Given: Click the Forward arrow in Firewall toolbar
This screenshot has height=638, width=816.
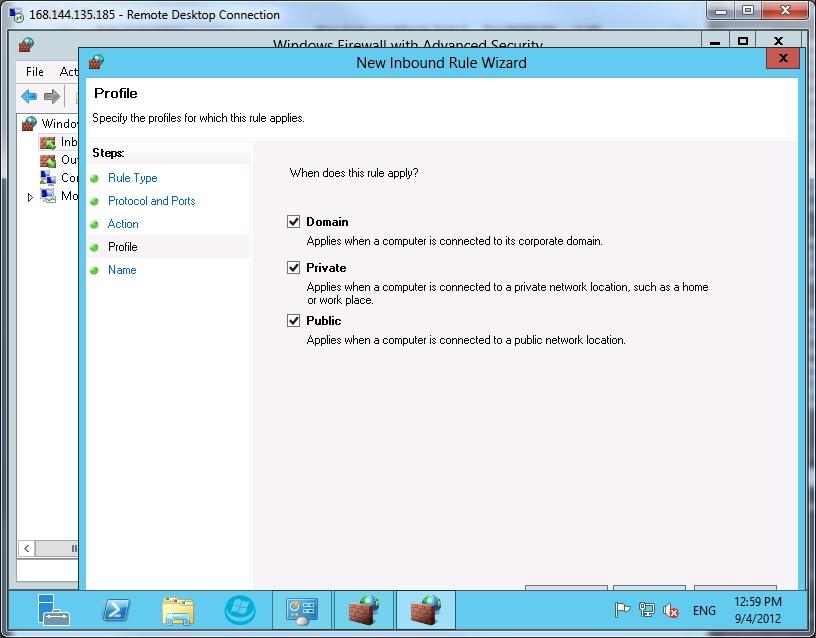Looking at the screenshot, I should pyautogui.click(x=52, y=96).
